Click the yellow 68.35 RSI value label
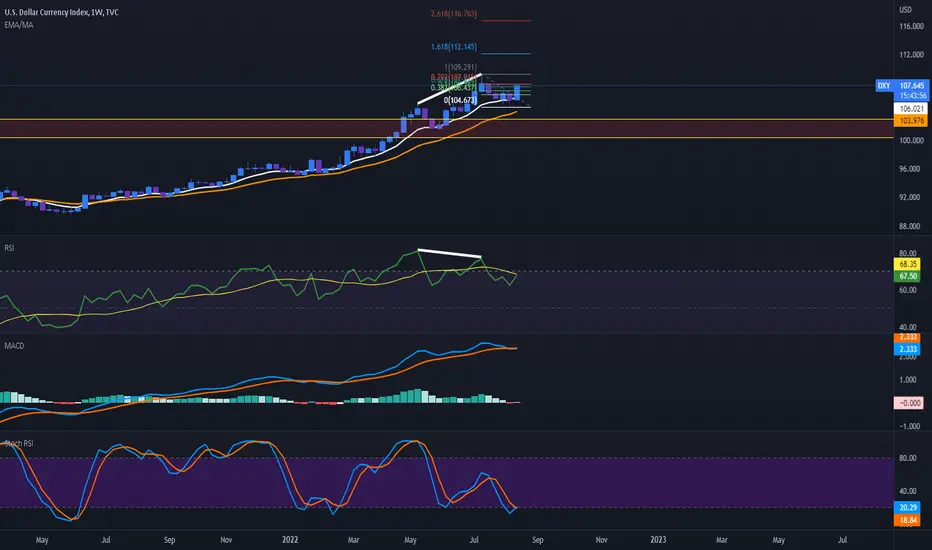 [x=907, y=264]
